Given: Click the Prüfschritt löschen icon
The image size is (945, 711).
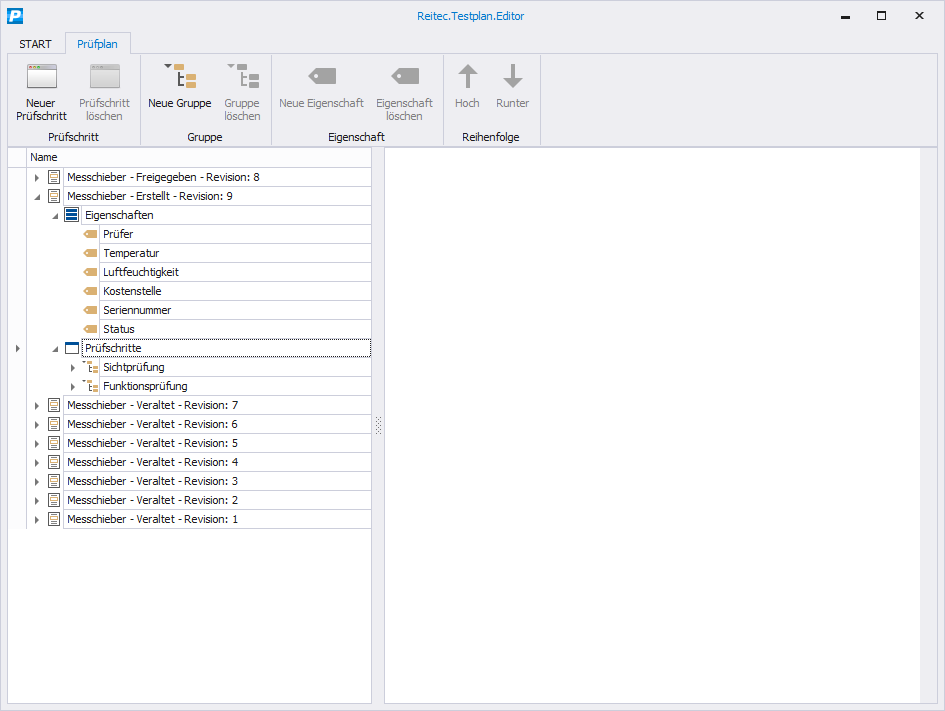Looking at the screenshot, I should coord(104,78).
